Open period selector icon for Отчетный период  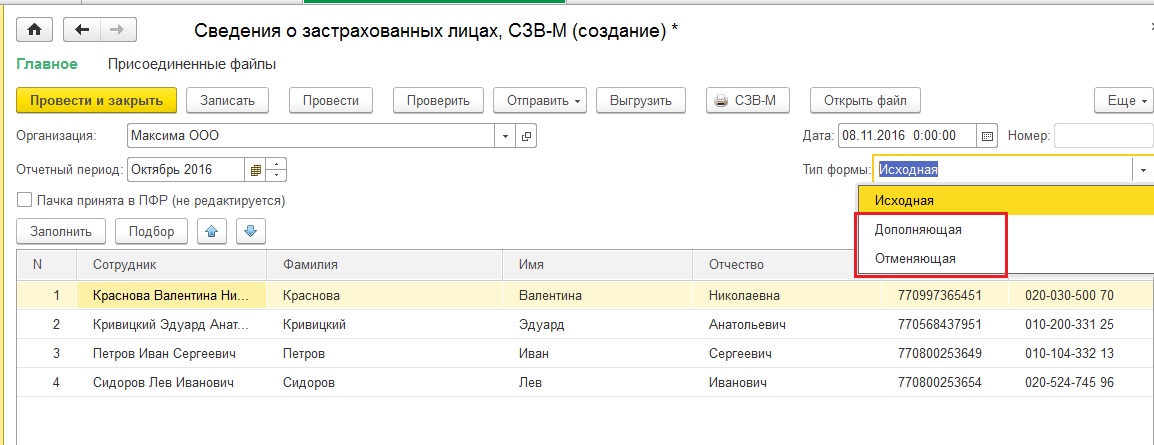click(x=255, y=170)
